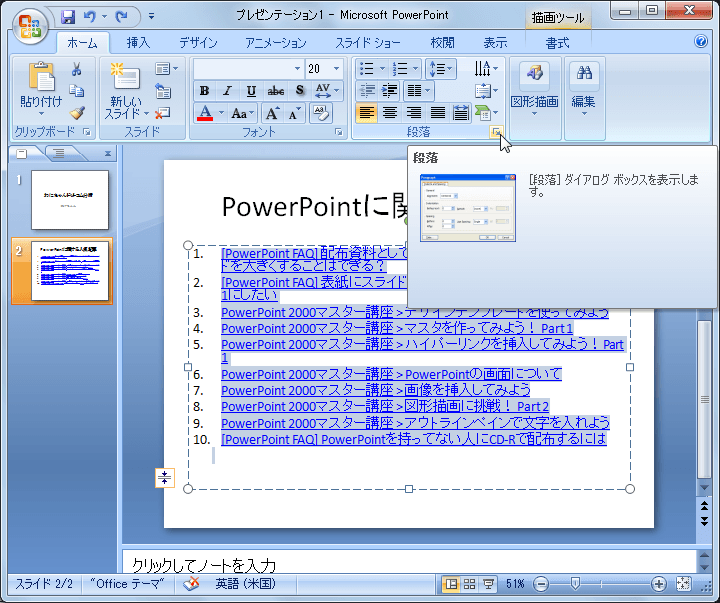Apply underline formatting to text

[x=251, y=91]
